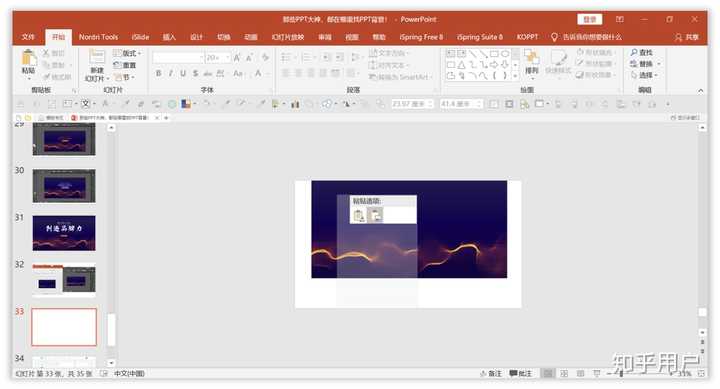Select blank slide 33 thumbnail
This screenshot has height=389, width=720.
tap(64, 327)
